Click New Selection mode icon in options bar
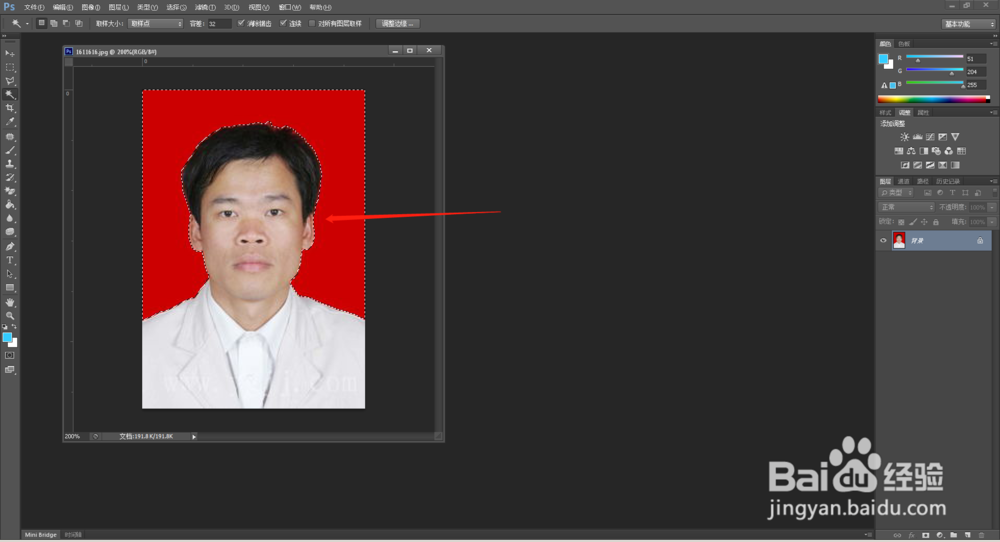Image resolution: width=1000 pixels, height=542 pixels. 41,24
